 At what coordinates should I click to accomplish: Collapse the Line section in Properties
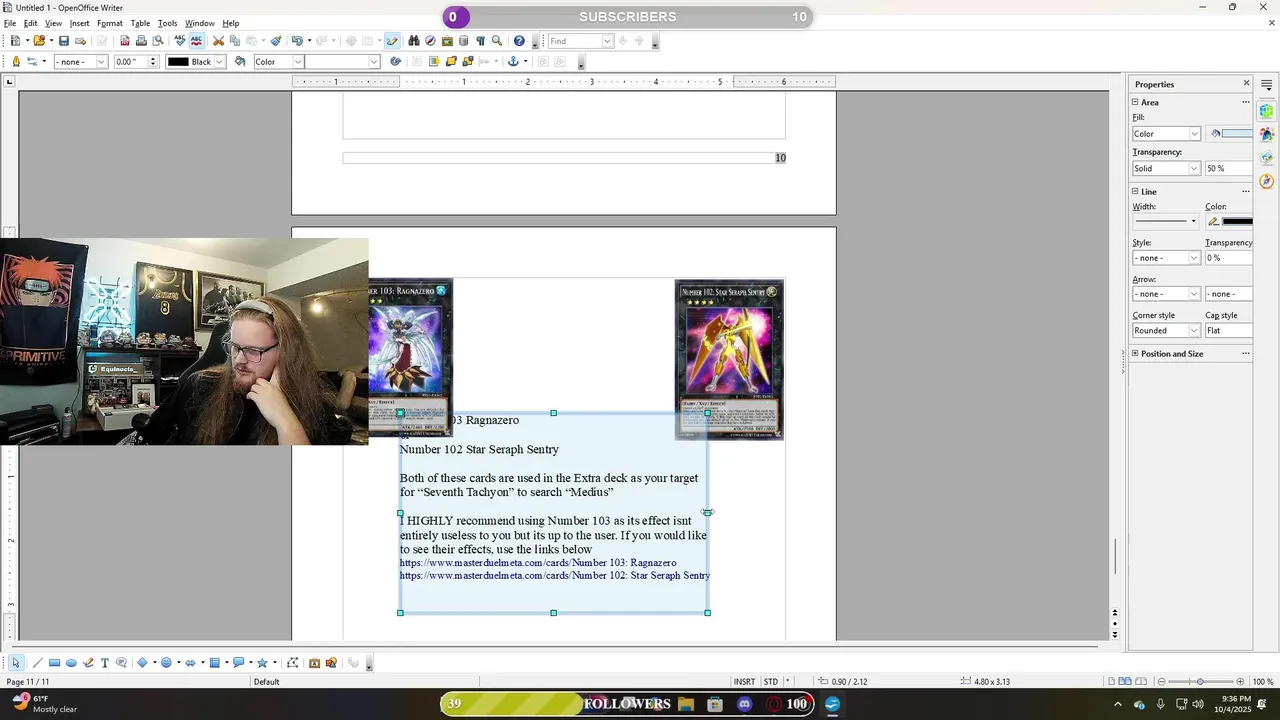tap(1136, 191)
